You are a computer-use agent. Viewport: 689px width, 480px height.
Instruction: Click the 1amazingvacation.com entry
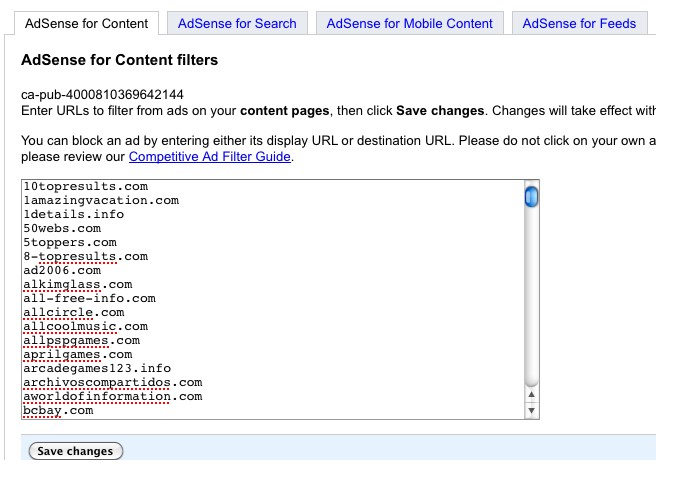coord(101,200)
